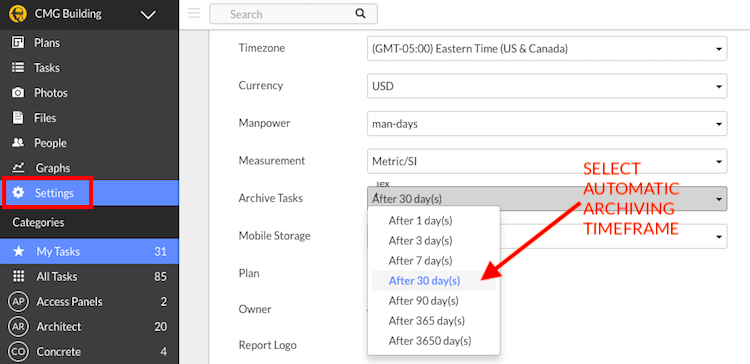The height and width of the screenshot is (364, 750).
Task: Open the Manpower dropdown showing man-days
Action: [547, 123]
